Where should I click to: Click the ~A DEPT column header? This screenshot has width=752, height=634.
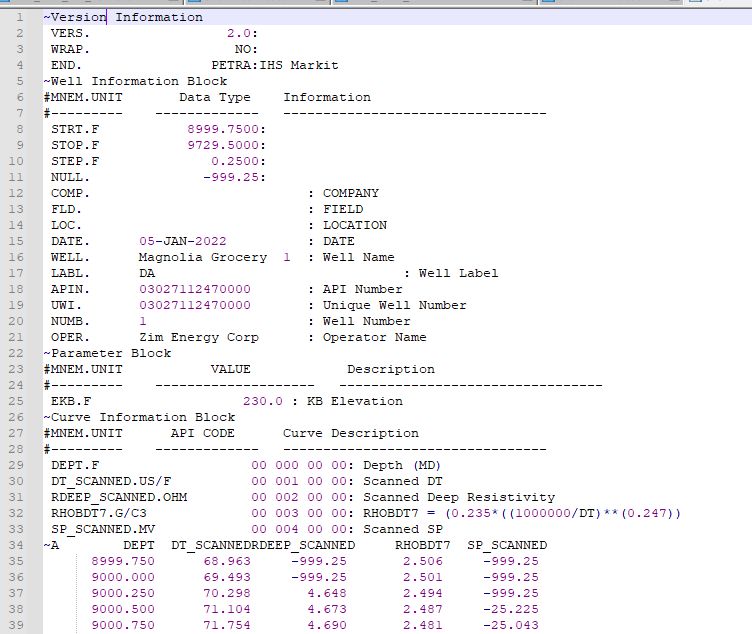139,545
